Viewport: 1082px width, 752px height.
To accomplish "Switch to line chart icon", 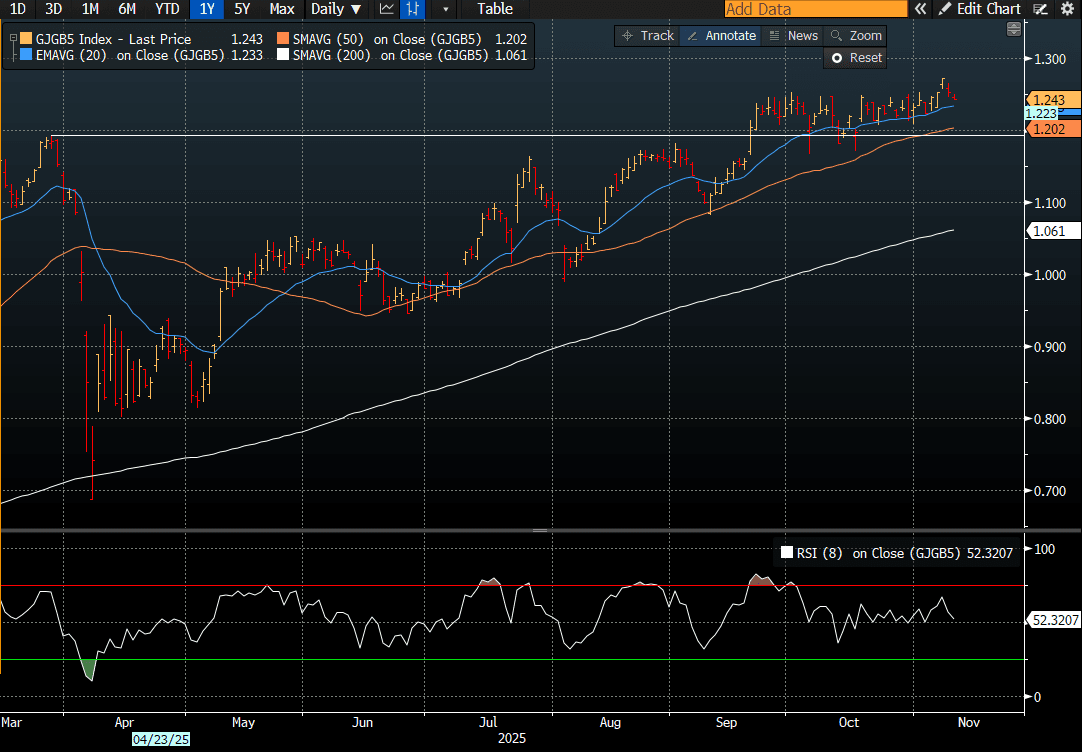I will pyautogui.click(x=386, y=9).
